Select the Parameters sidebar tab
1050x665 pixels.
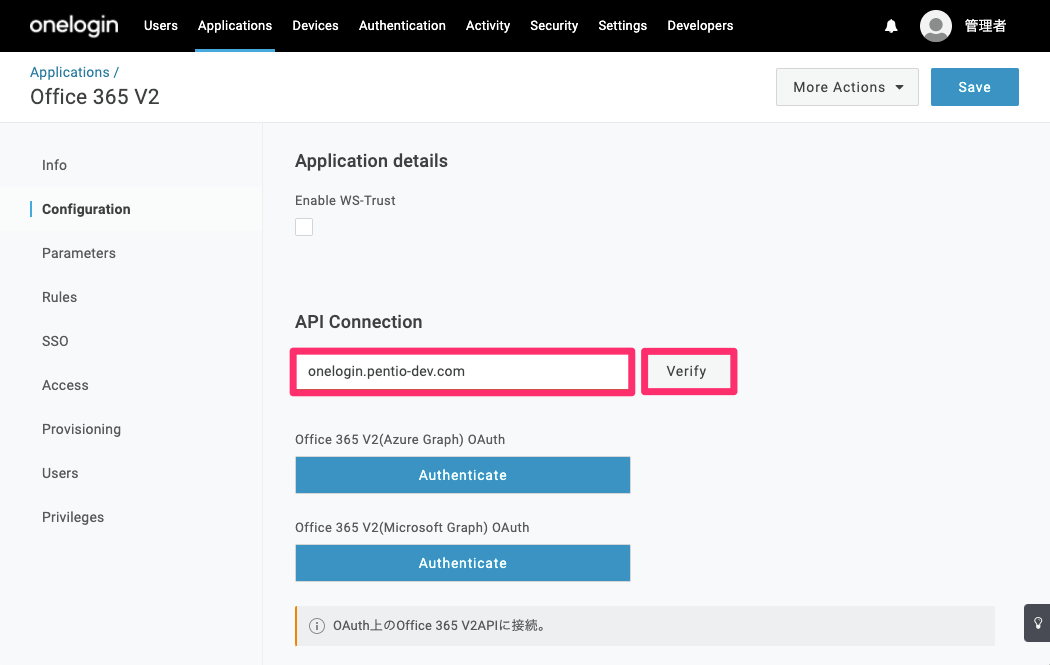[79, 253]
